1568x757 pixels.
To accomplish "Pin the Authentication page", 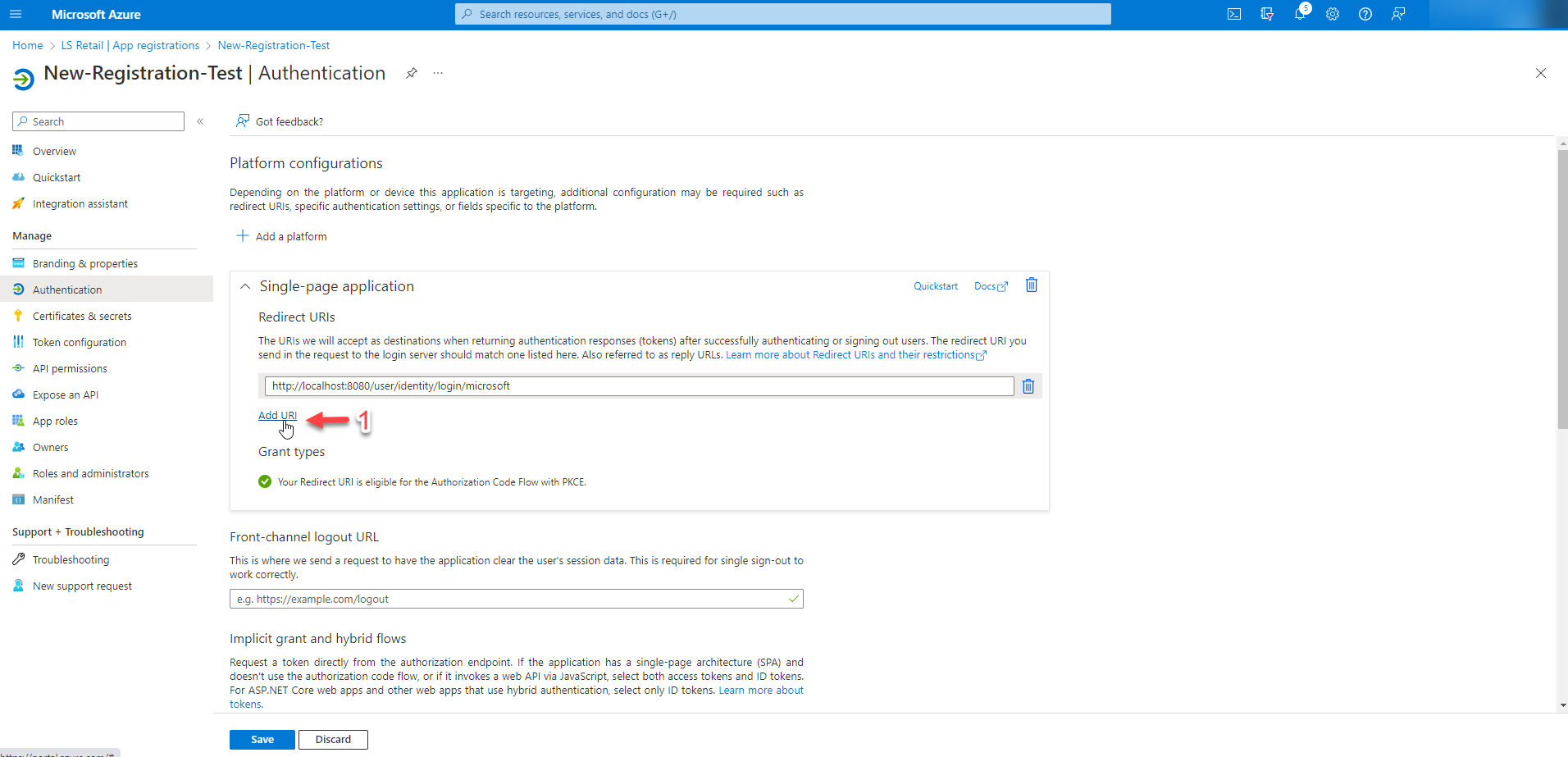I will tap(412, 73).
